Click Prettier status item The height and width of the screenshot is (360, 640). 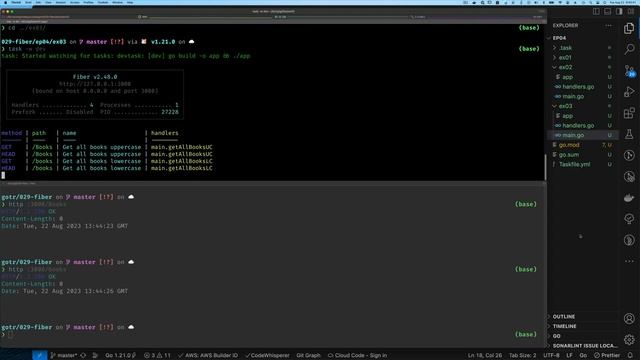click(607, 356)
